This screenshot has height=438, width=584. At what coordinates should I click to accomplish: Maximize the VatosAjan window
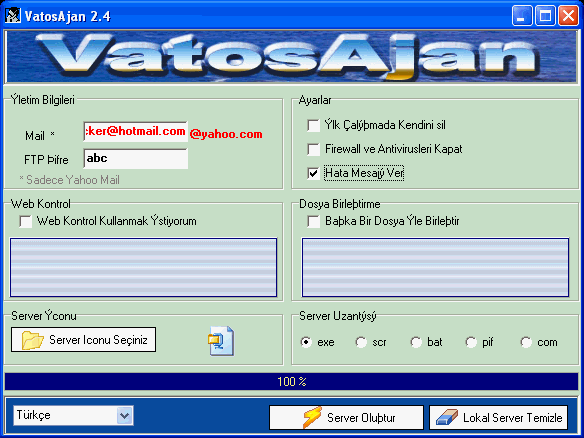pyautogui.click(x=545, y=16)
